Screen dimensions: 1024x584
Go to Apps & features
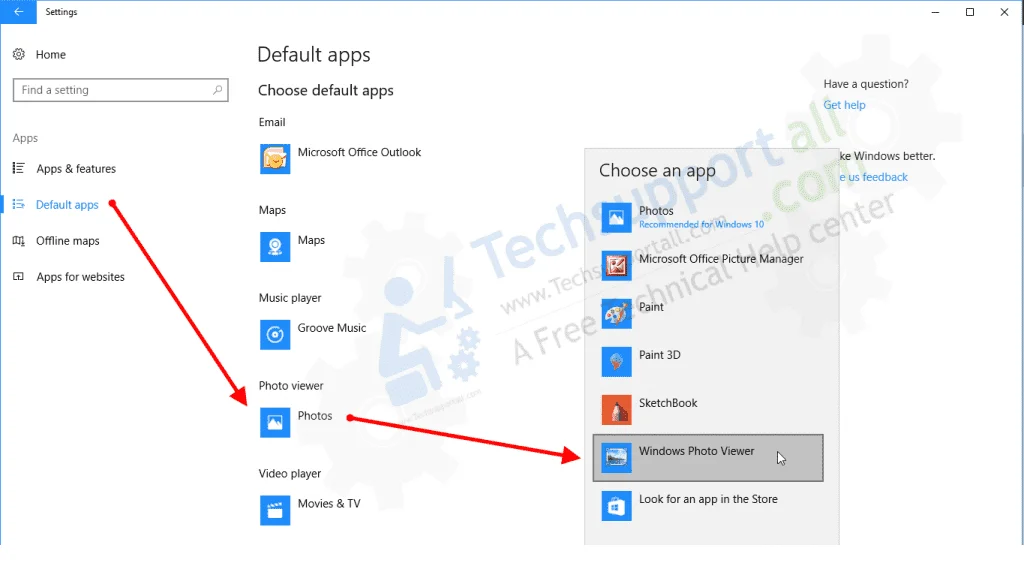click(x=76, y=169)
